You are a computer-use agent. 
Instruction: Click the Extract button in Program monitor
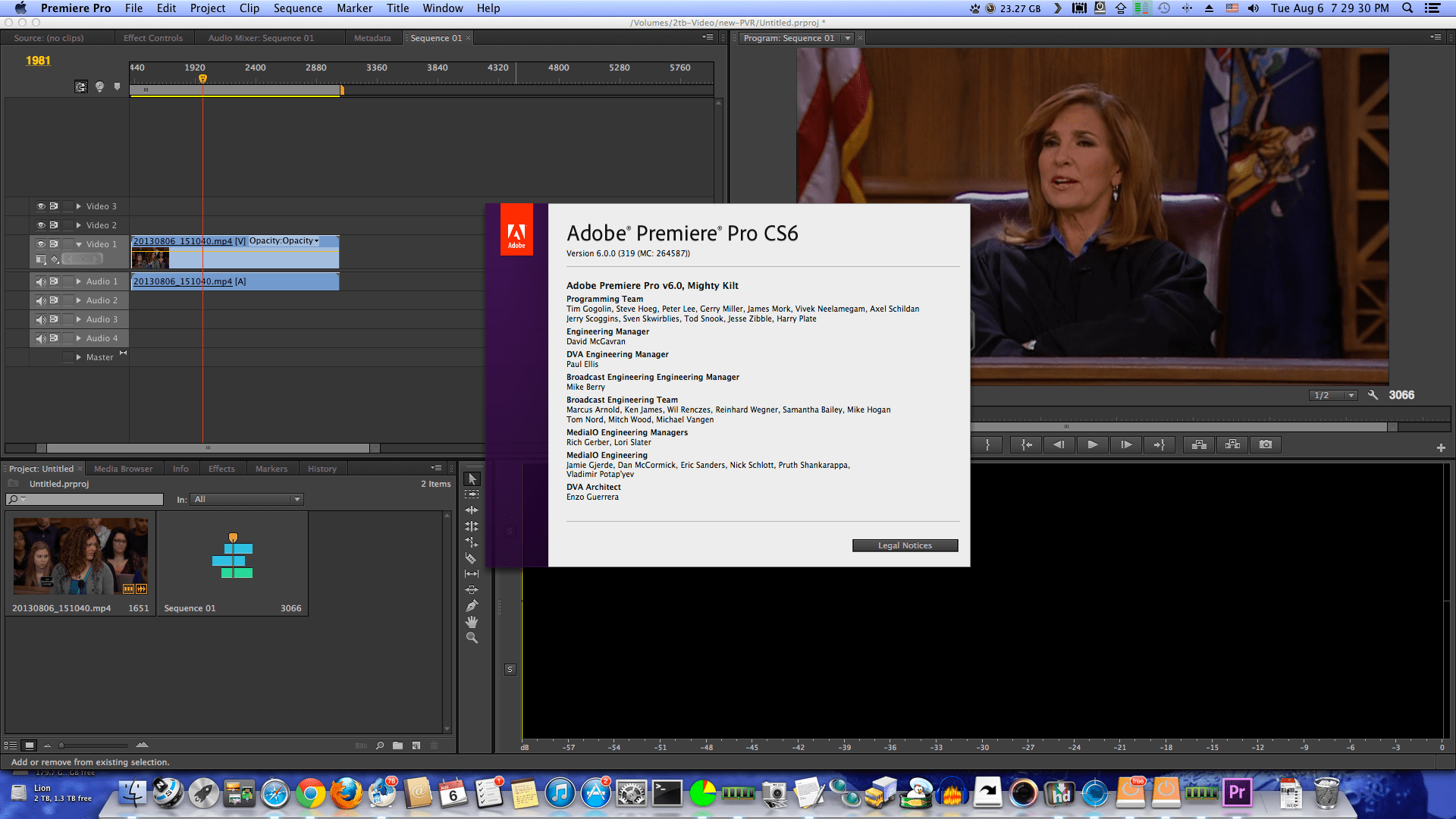click(x=1232, y=445)
